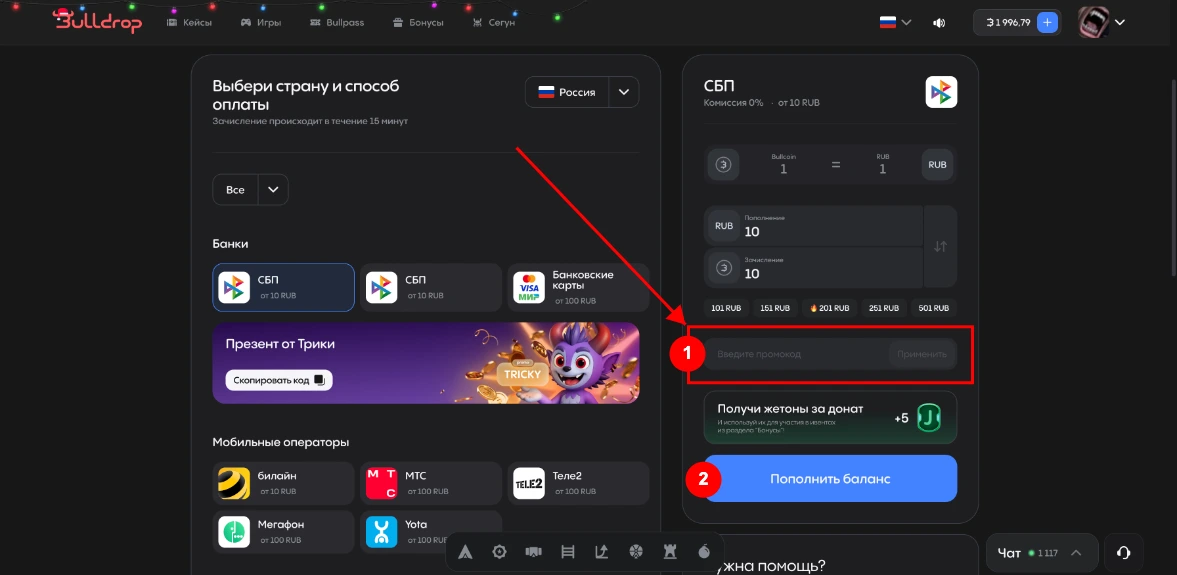Screen dimensions: 1177x575
Task: Open the Кейсы menu item
Action: [x=189, y=22]
